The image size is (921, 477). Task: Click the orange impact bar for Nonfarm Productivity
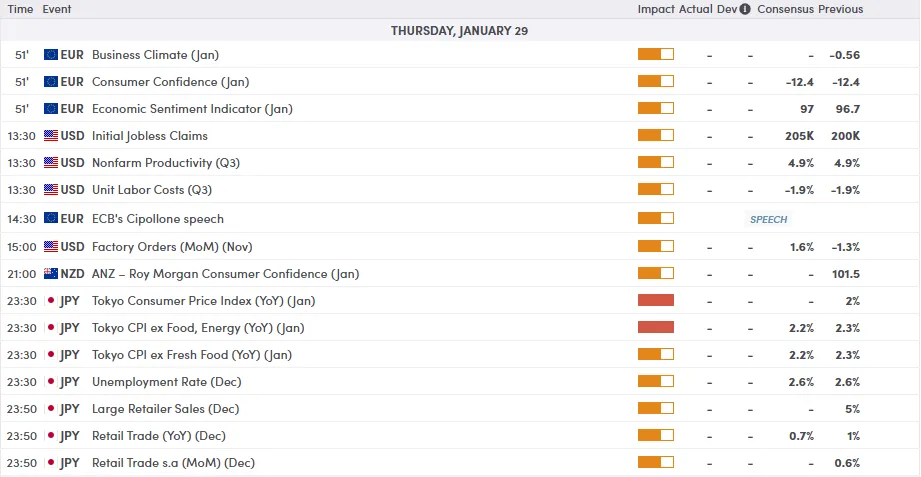click(x=656, y=163)
